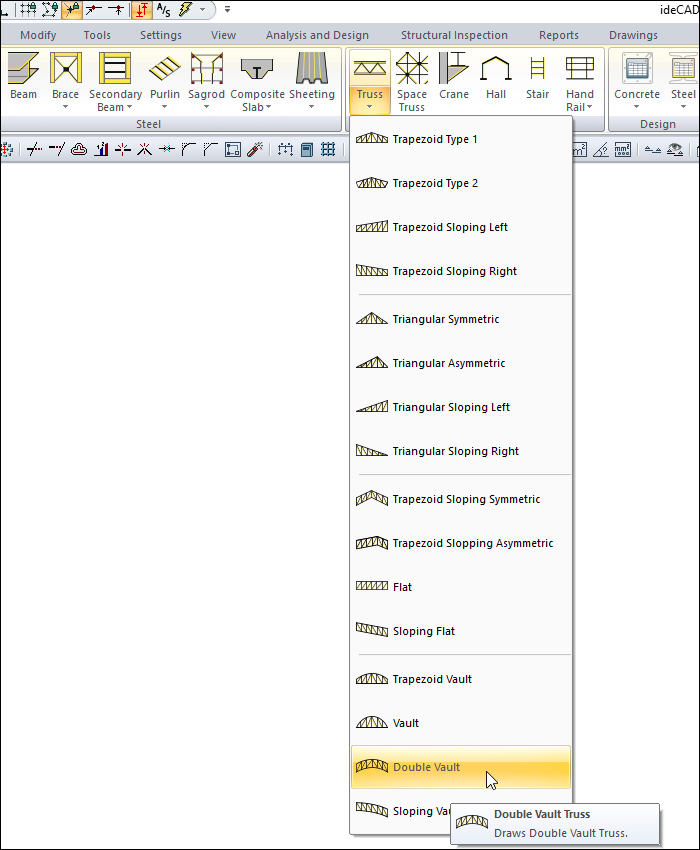700x850 pixels.
Task: Click the Hand Rail icon
Action: 580,69
